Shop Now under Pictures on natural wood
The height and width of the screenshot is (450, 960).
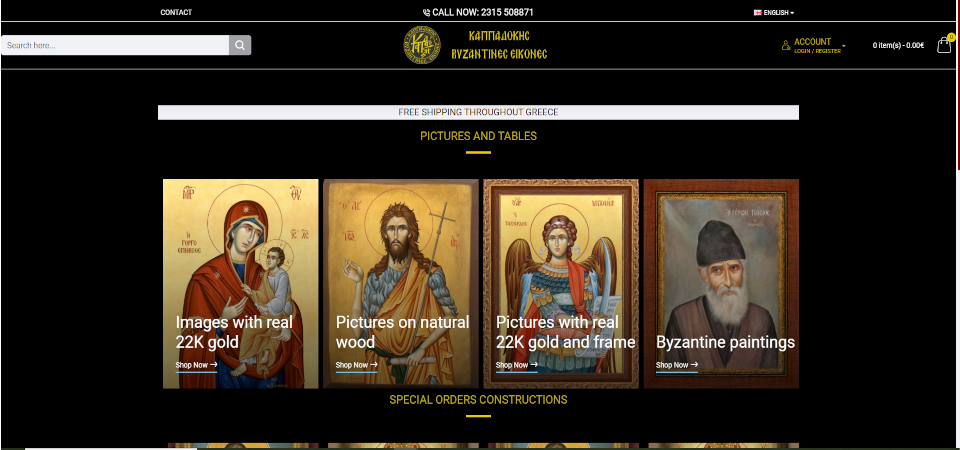click(356, 366)
